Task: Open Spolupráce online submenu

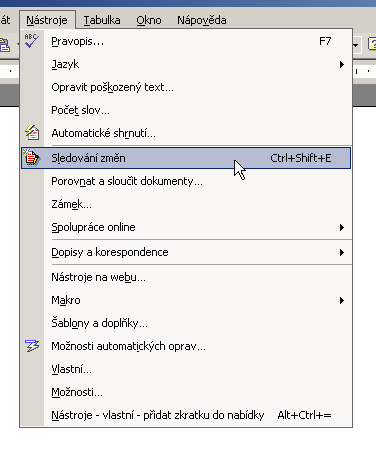Action: pyautogui.click(x=186, y=227)
